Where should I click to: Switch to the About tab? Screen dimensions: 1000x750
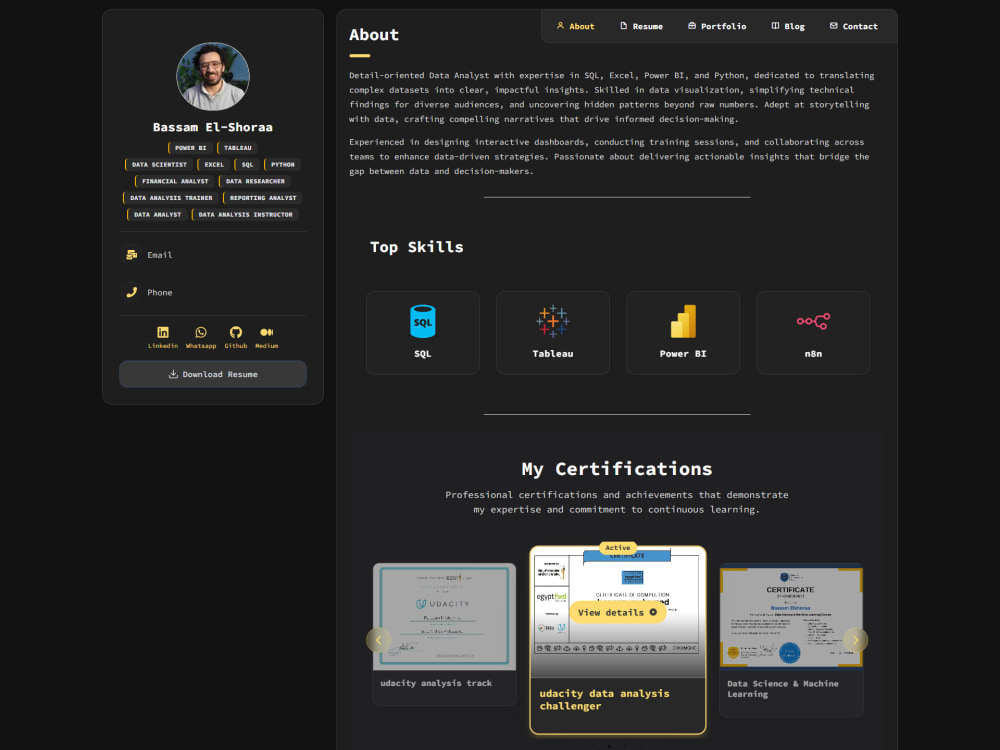(575, 26)
